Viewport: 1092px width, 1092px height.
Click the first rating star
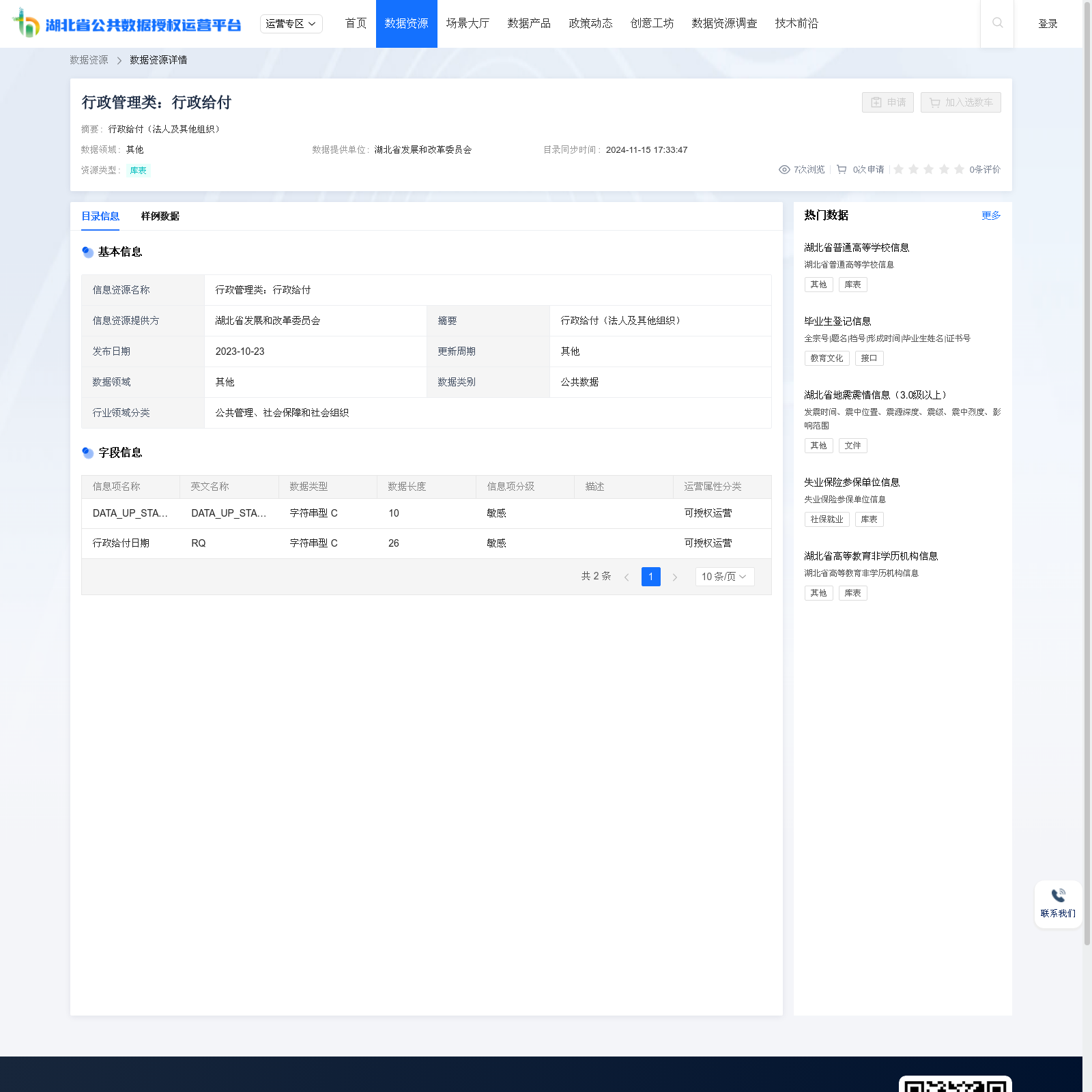click(x=899, y=170)
